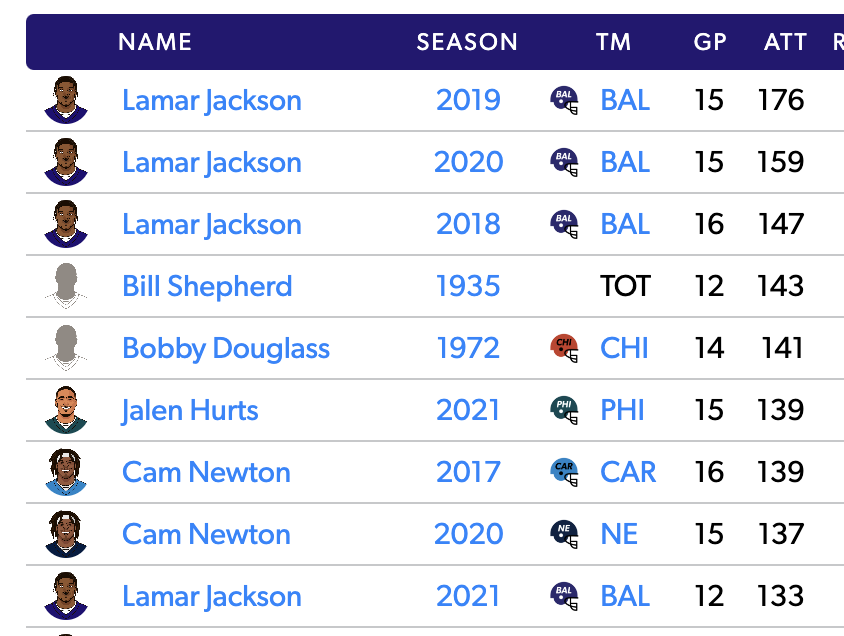Click Bill Shepherd's placeholder avatar
This screenshot has width=844, height=636.
[x=66, y=286]
